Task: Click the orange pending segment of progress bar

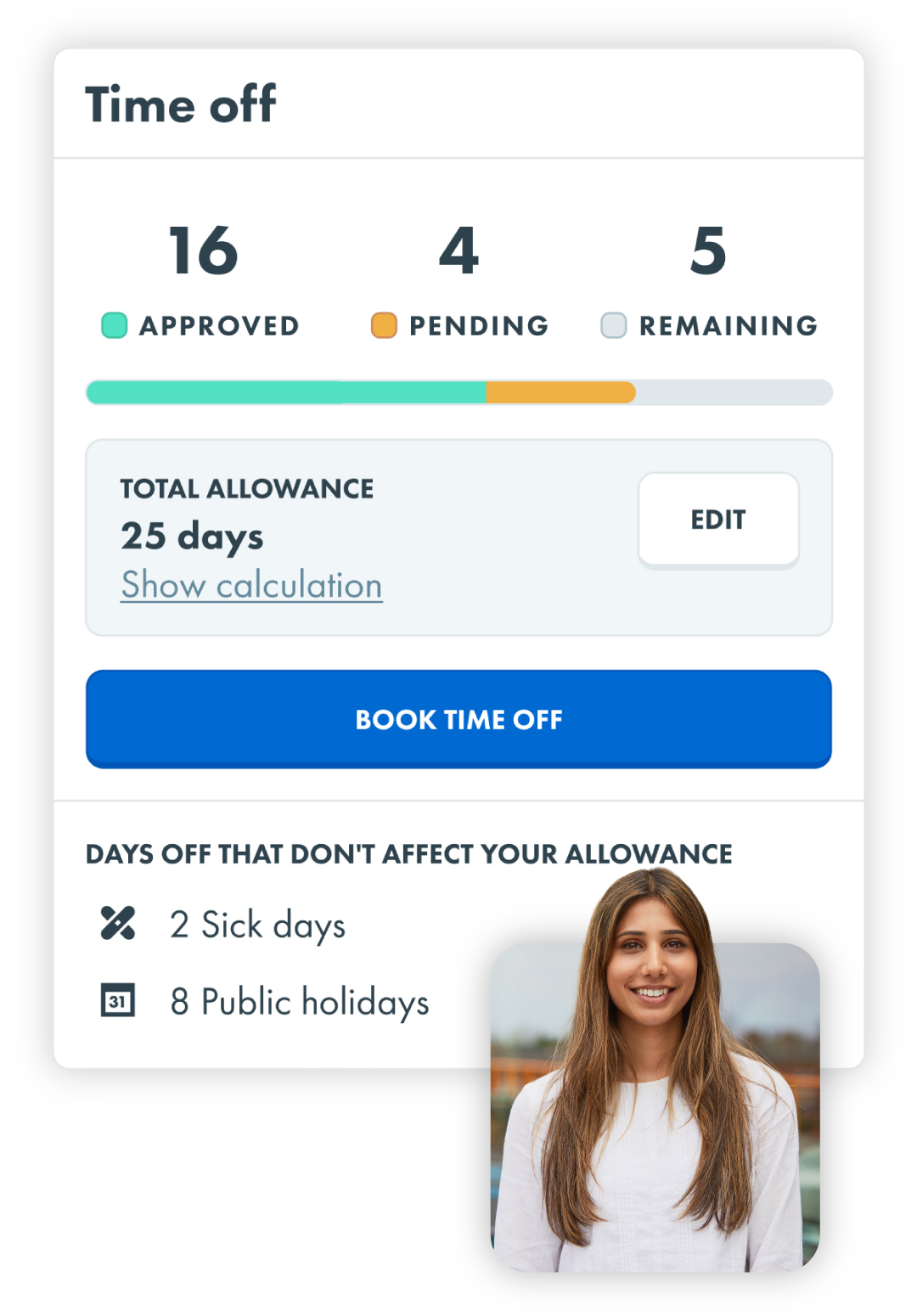Action: [x=560, y=392]
